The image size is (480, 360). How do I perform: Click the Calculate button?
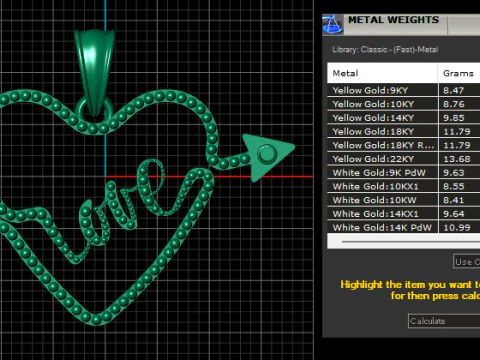pos(444,321)
